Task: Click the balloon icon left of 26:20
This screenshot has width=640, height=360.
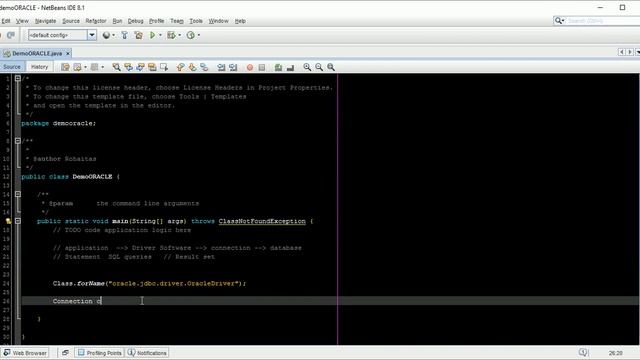Action: pos(583,353)
